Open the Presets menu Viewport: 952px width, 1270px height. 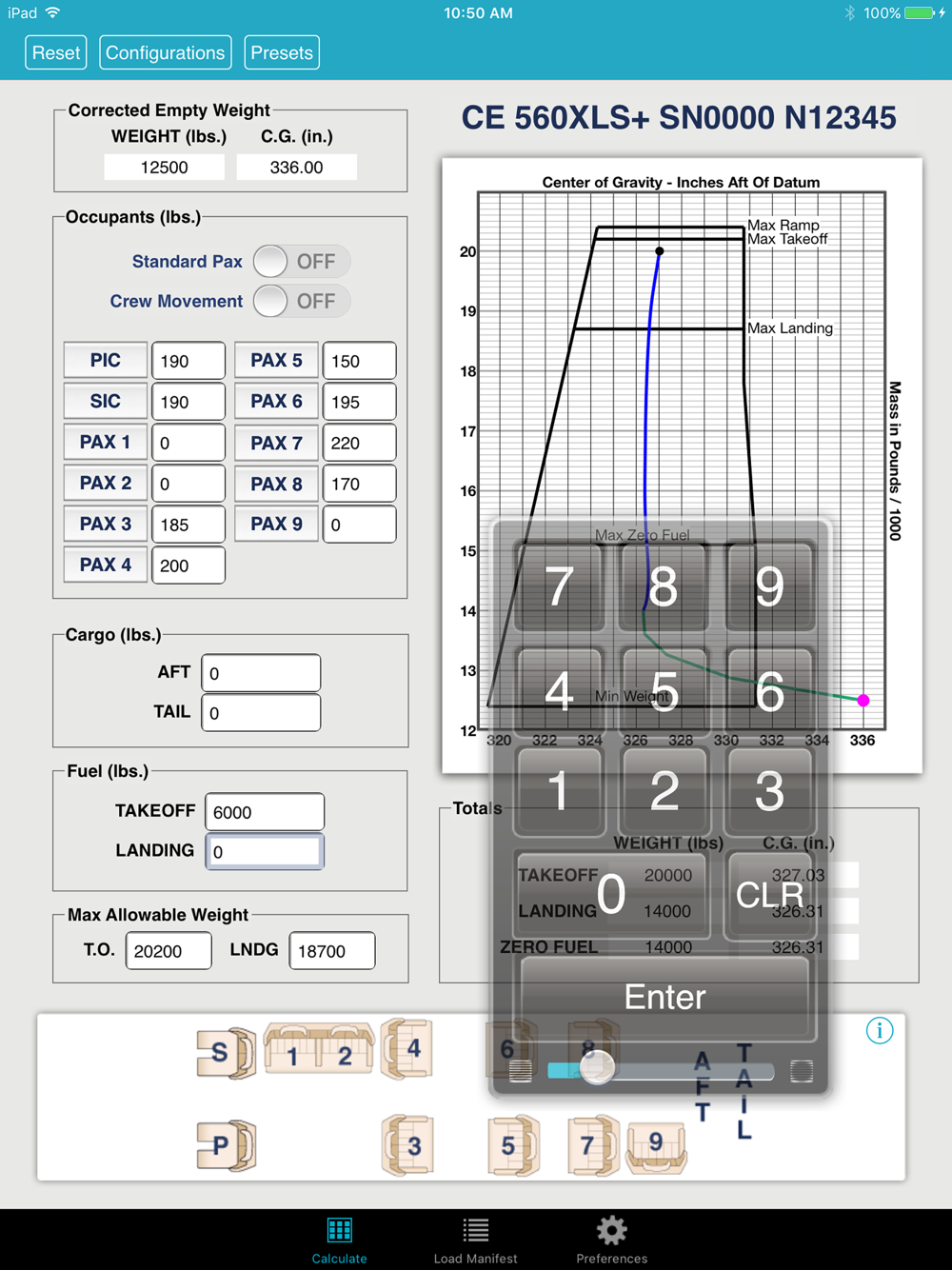coord(282,52)
